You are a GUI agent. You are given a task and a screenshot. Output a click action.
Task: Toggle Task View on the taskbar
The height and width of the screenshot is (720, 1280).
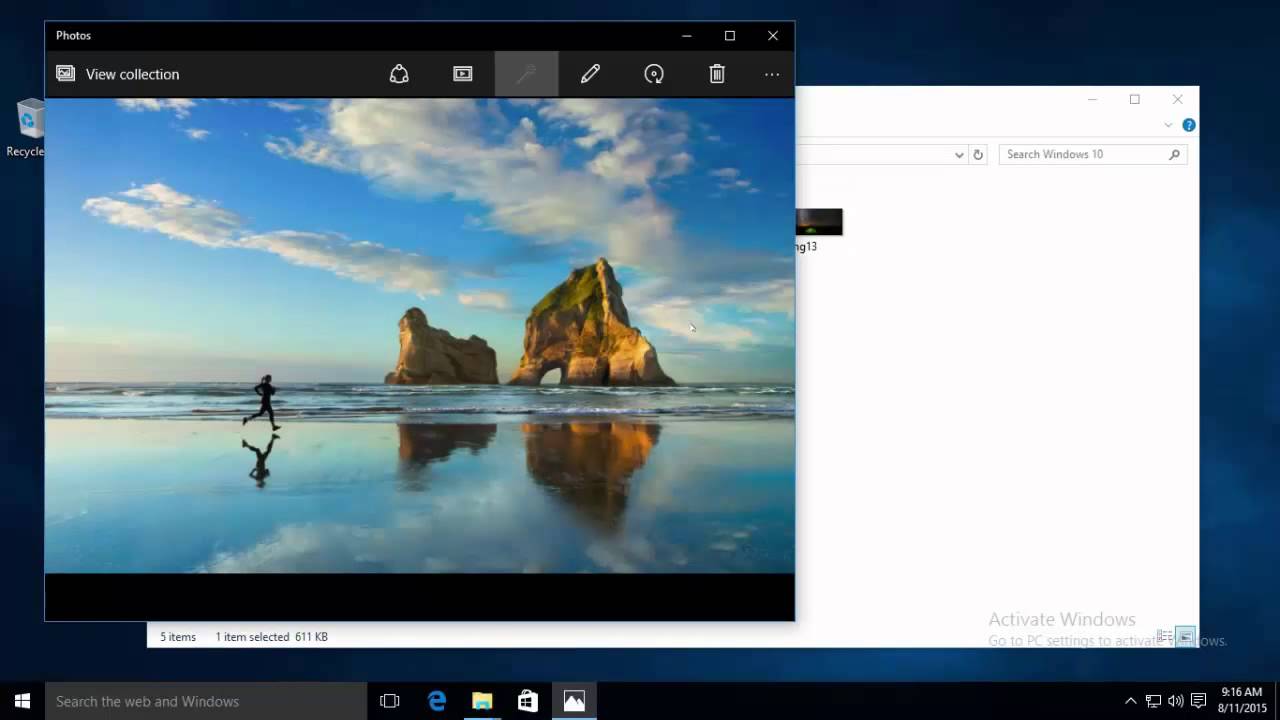389,701
